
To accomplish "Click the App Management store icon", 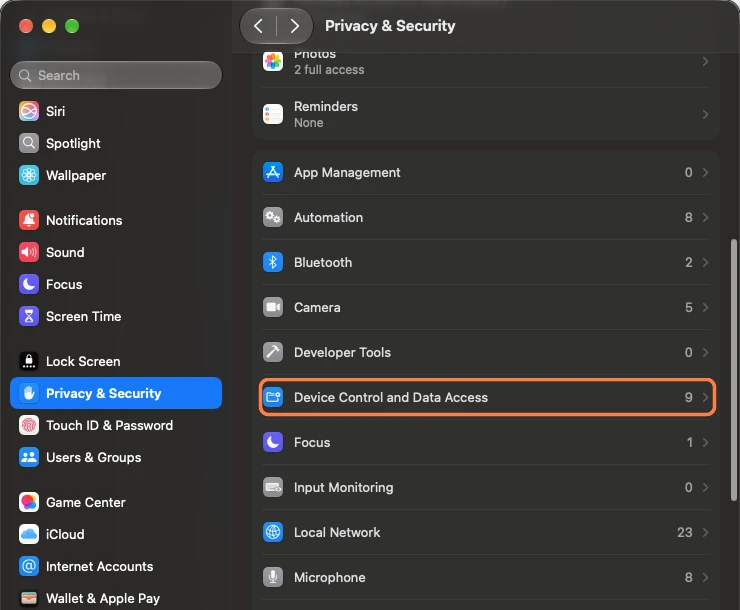I will pyautogui.click(x=273, y=172).
